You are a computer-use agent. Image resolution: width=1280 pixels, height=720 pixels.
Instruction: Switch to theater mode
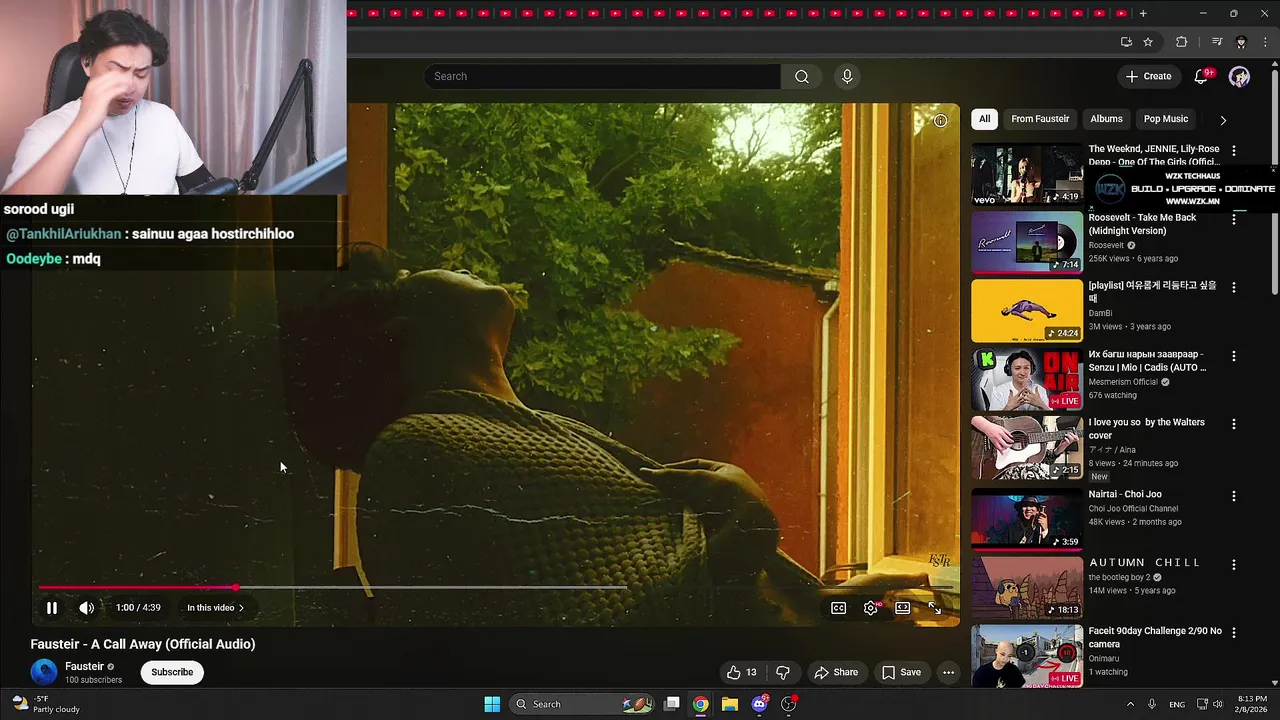pos(903,607)
